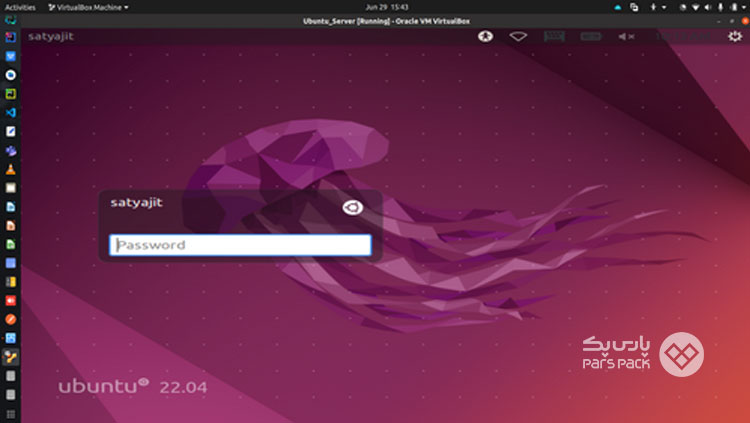
Task: Open the network indicator in greeter panel
Action: point(518,36)
